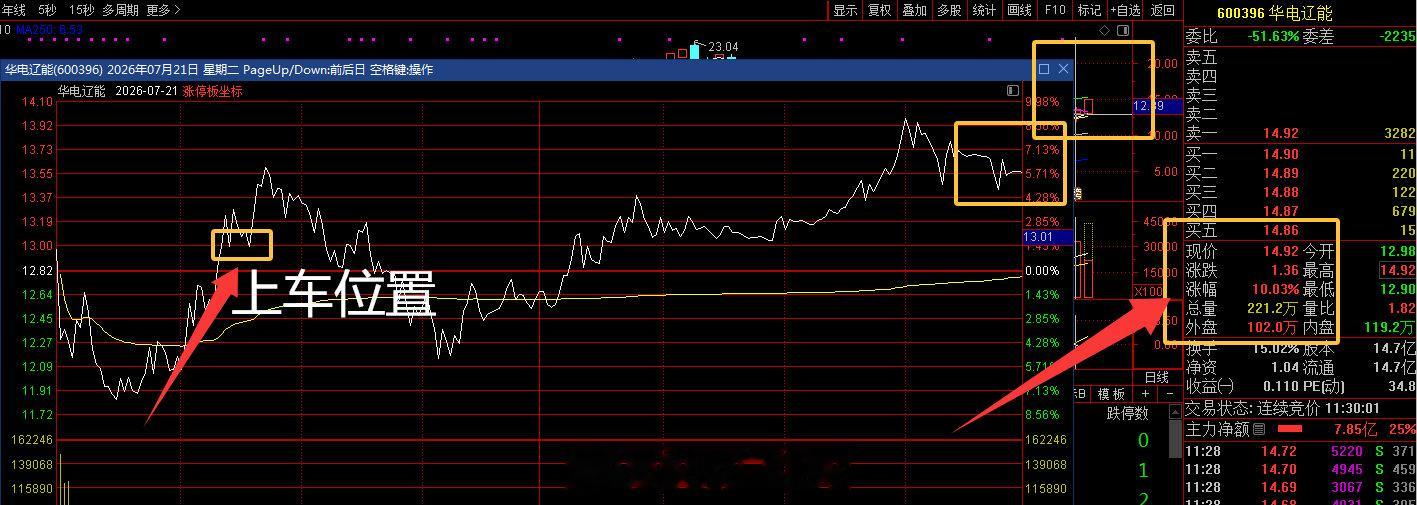Toggle the split-panel icon beside the diamond
The height and width of the screenshot is (505, 1417).
[1123, 30]
